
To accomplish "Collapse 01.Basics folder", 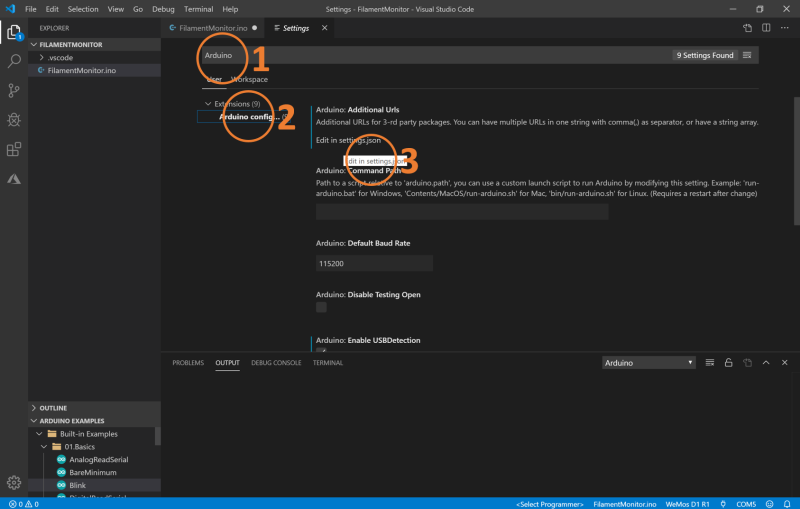I will pyautogui.click(x=79, y=447).
